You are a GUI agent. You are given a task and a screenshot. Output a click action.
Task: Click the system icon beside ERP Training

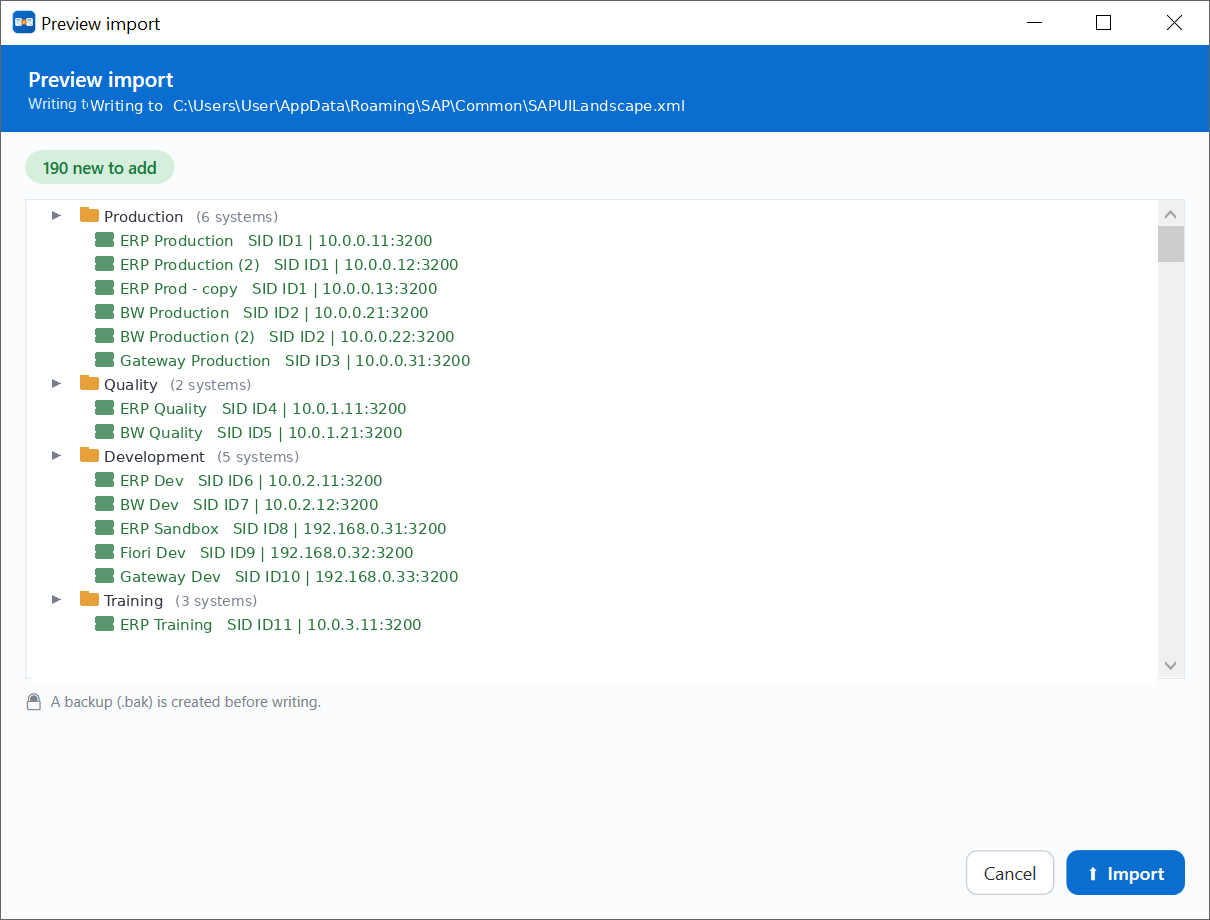coord(104,624)
